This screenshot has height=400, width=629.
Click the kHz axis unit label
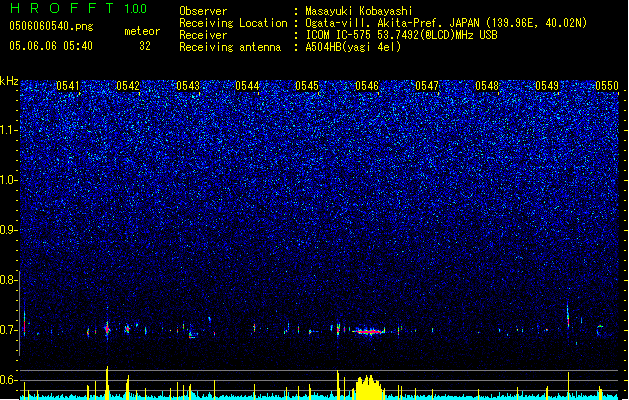(x=9, y=81)
